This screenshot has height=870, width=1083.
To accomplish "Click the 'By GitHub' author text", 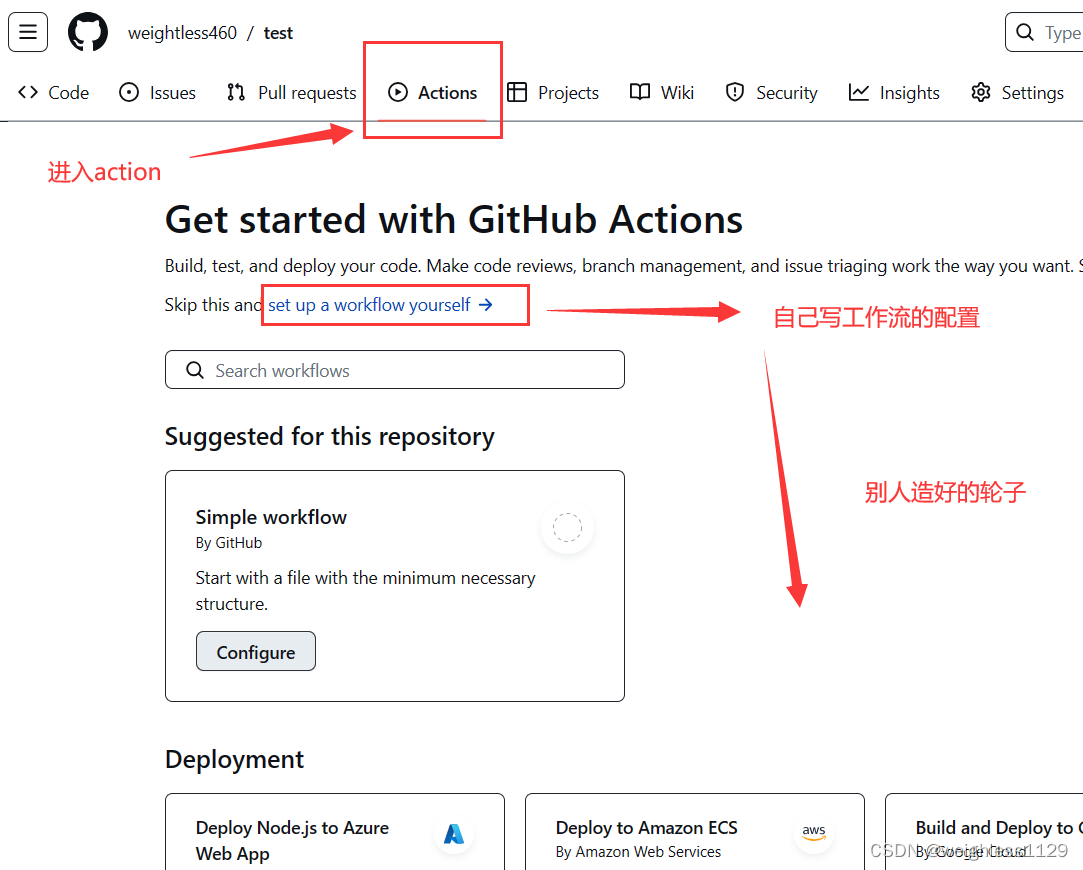I will (229, 543).
